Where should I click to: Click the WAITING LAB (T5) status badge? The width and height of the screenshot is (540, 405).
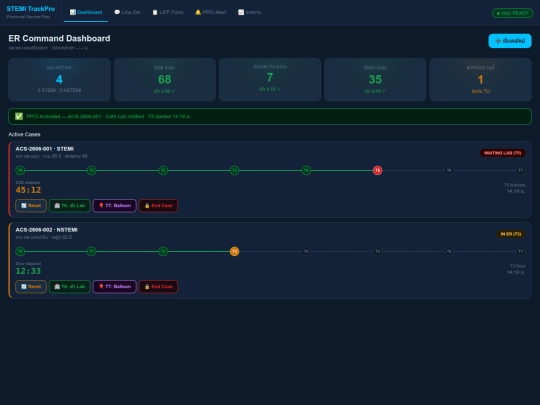click(502, 153)
